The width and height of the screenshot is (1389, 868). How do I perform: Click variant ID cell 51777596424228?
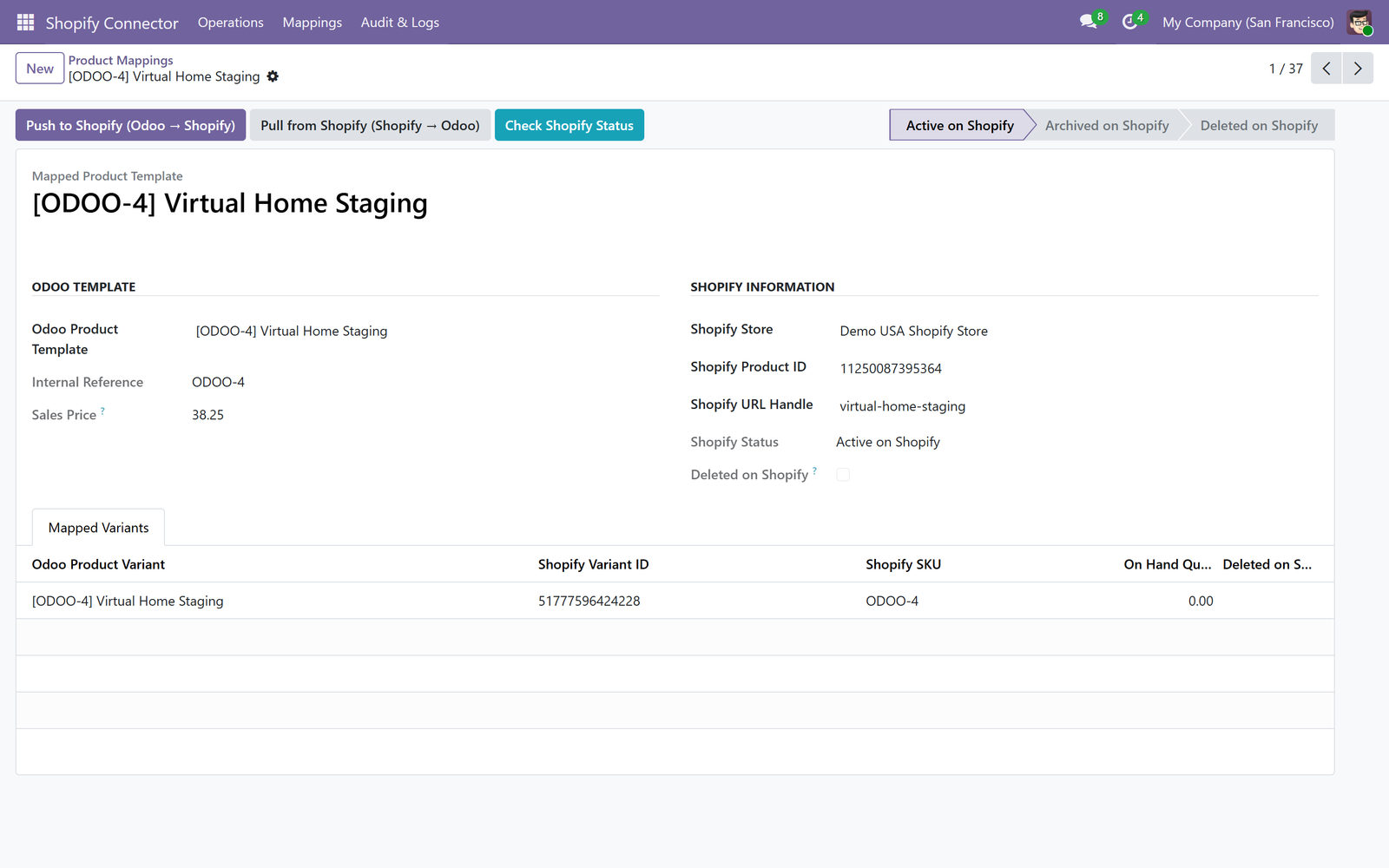pyautogui.click(x=589, y=601)
